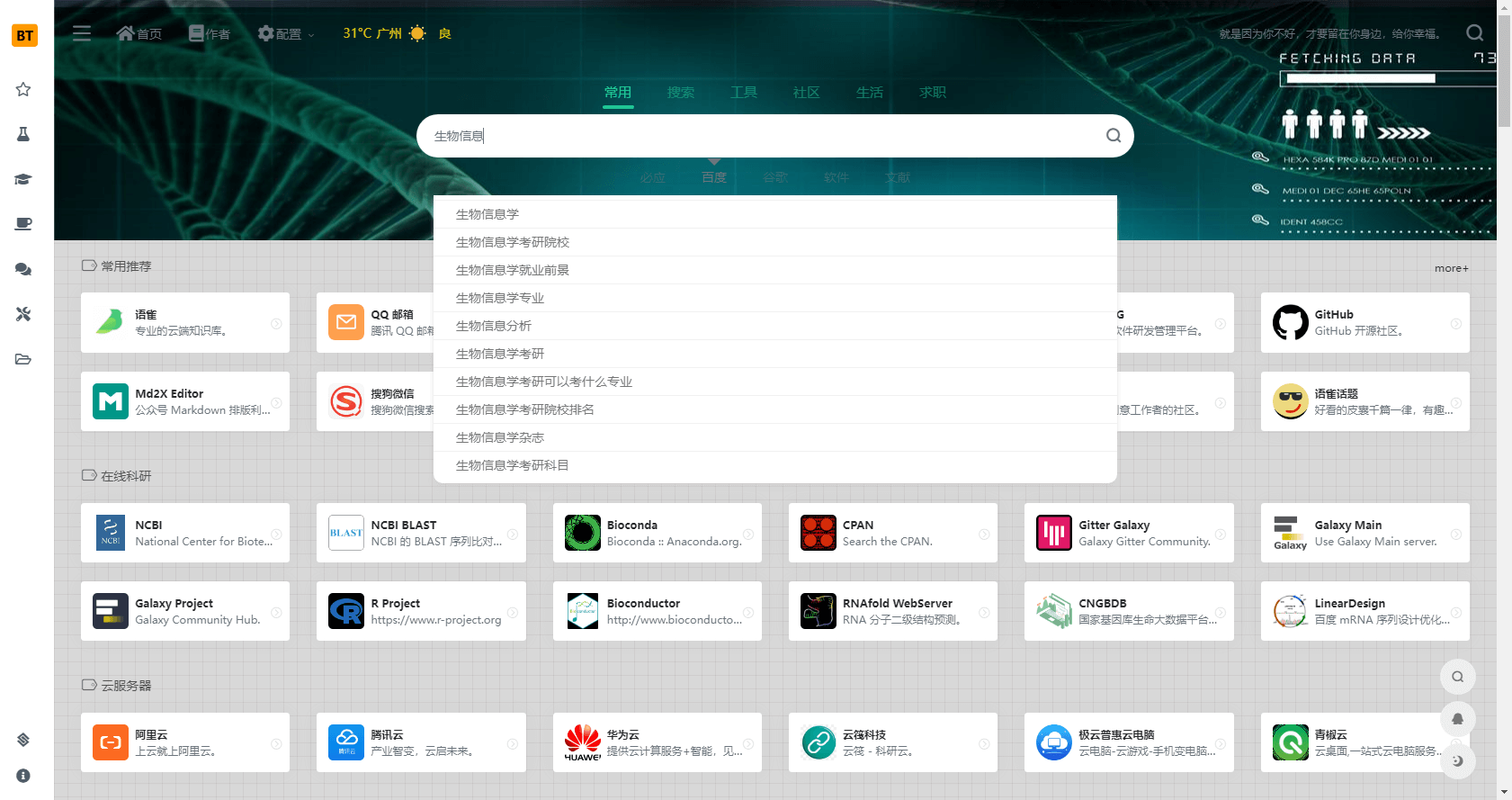Image resolution: width=1512 pixels, height=800 pixels.
Task: Open the 语雀 card
Action: (x=185, y=322)
